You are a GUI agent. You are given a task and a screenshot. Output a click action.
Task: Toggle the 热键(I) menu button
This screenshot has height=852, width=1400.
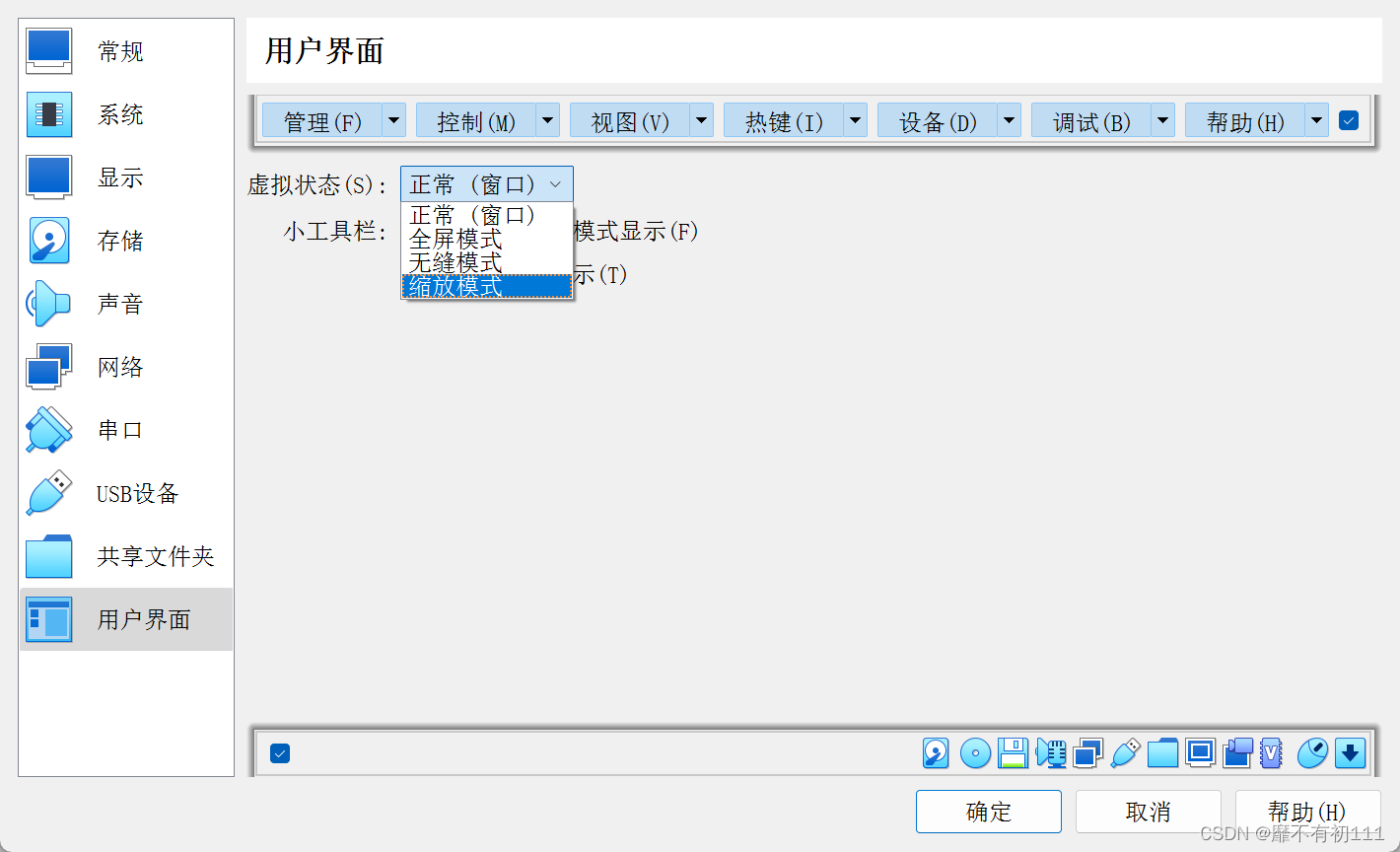pyautogui.click(x=784, y=121)
